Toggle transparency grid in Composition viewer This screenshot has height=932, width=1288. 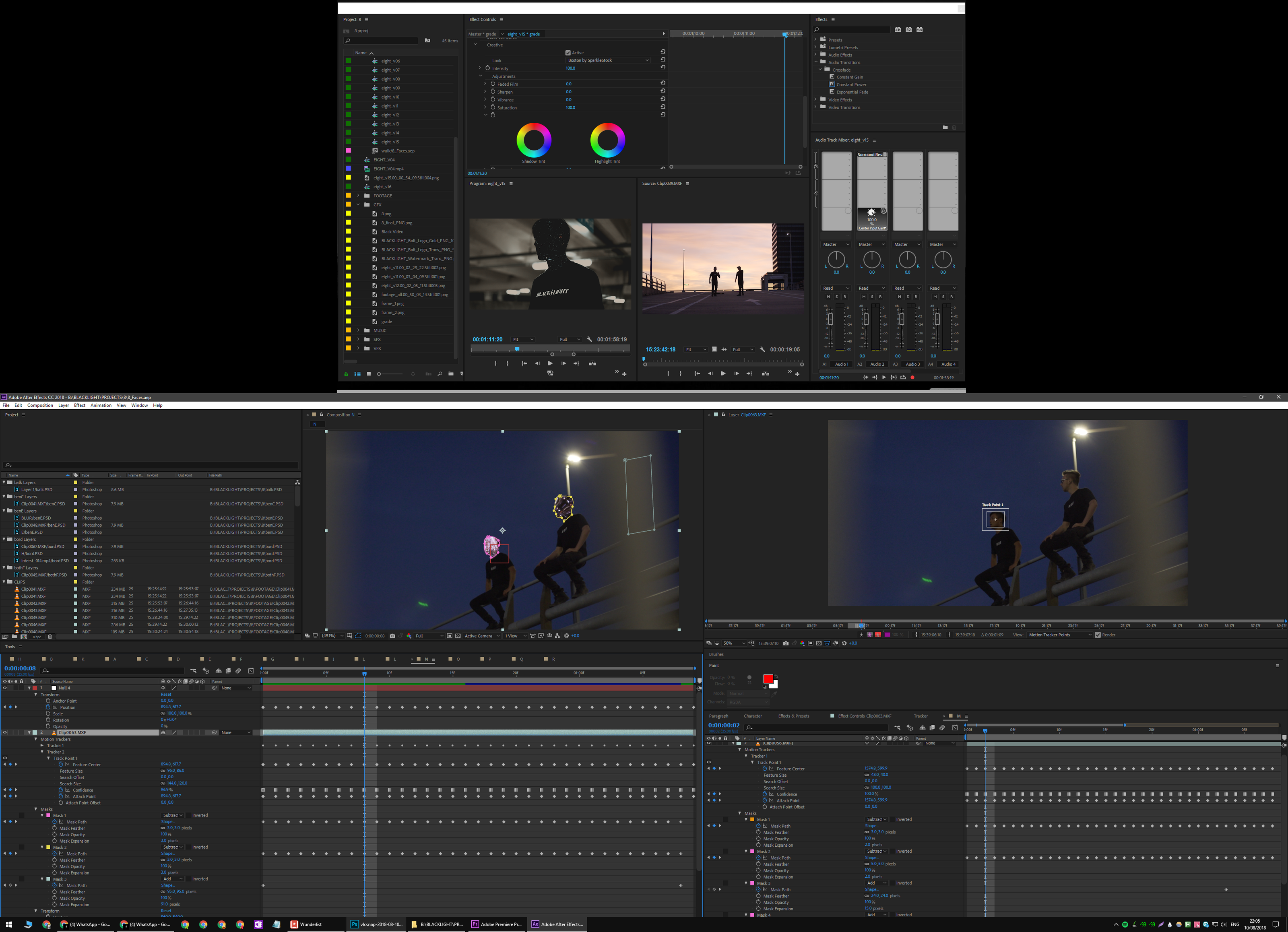pos(458,636)
